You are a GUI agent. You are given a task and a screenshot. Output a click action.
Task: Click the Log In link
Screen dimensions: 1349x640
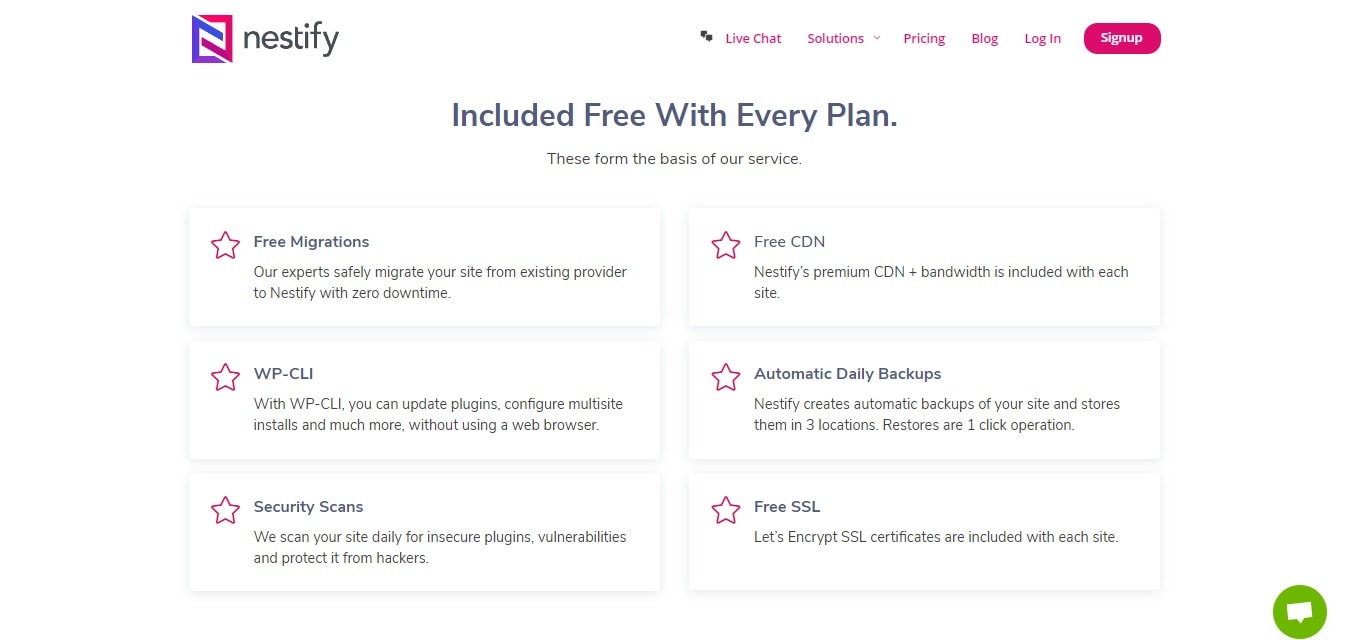coord(1042,38)
